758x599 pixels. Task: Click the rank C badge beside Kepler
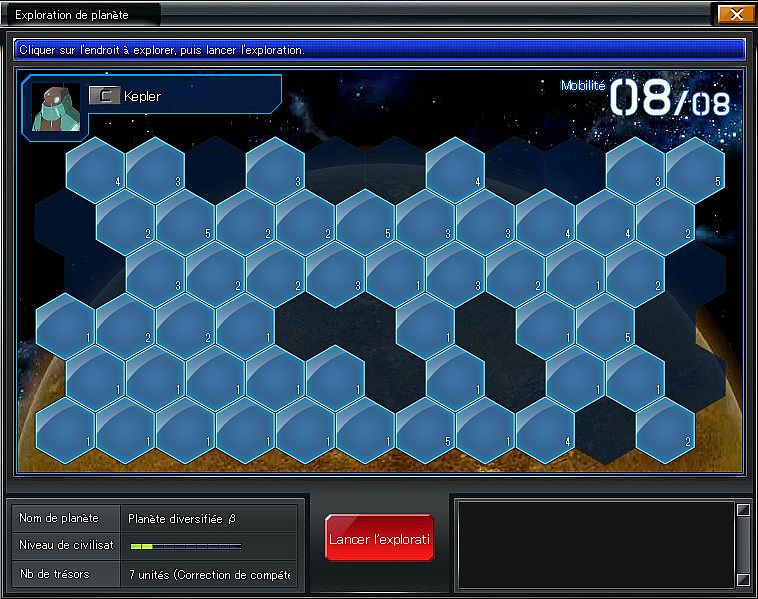[104, 95]
